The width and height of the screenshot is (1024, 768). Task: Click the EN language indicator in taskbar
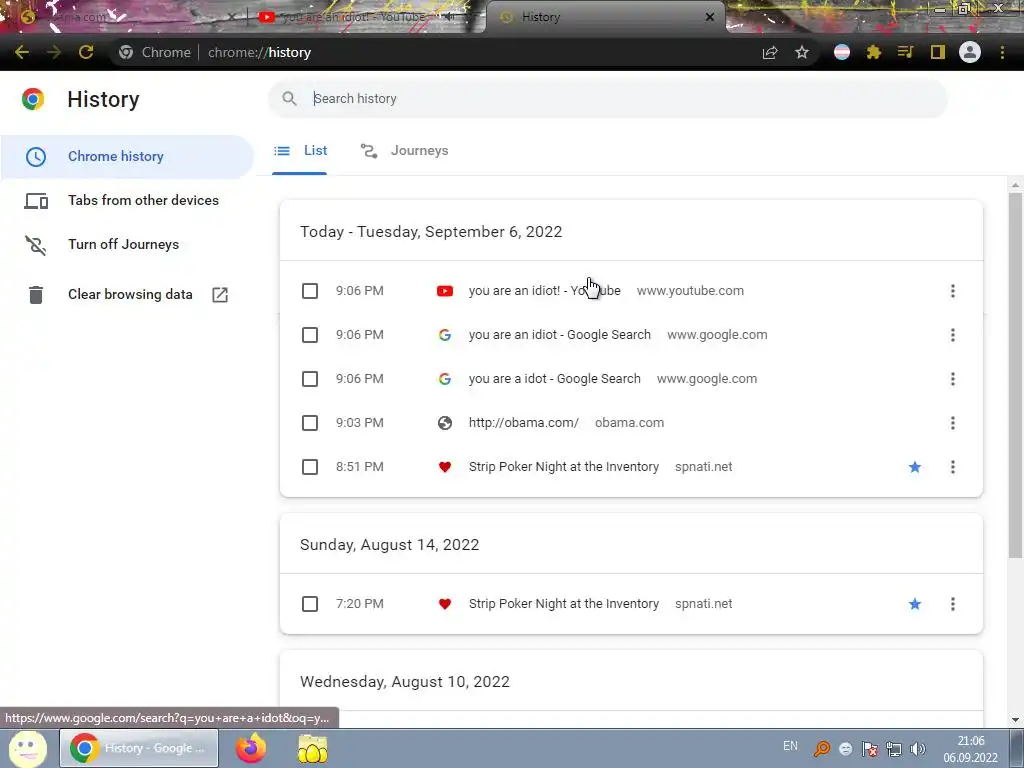click(x=790, y=746)
